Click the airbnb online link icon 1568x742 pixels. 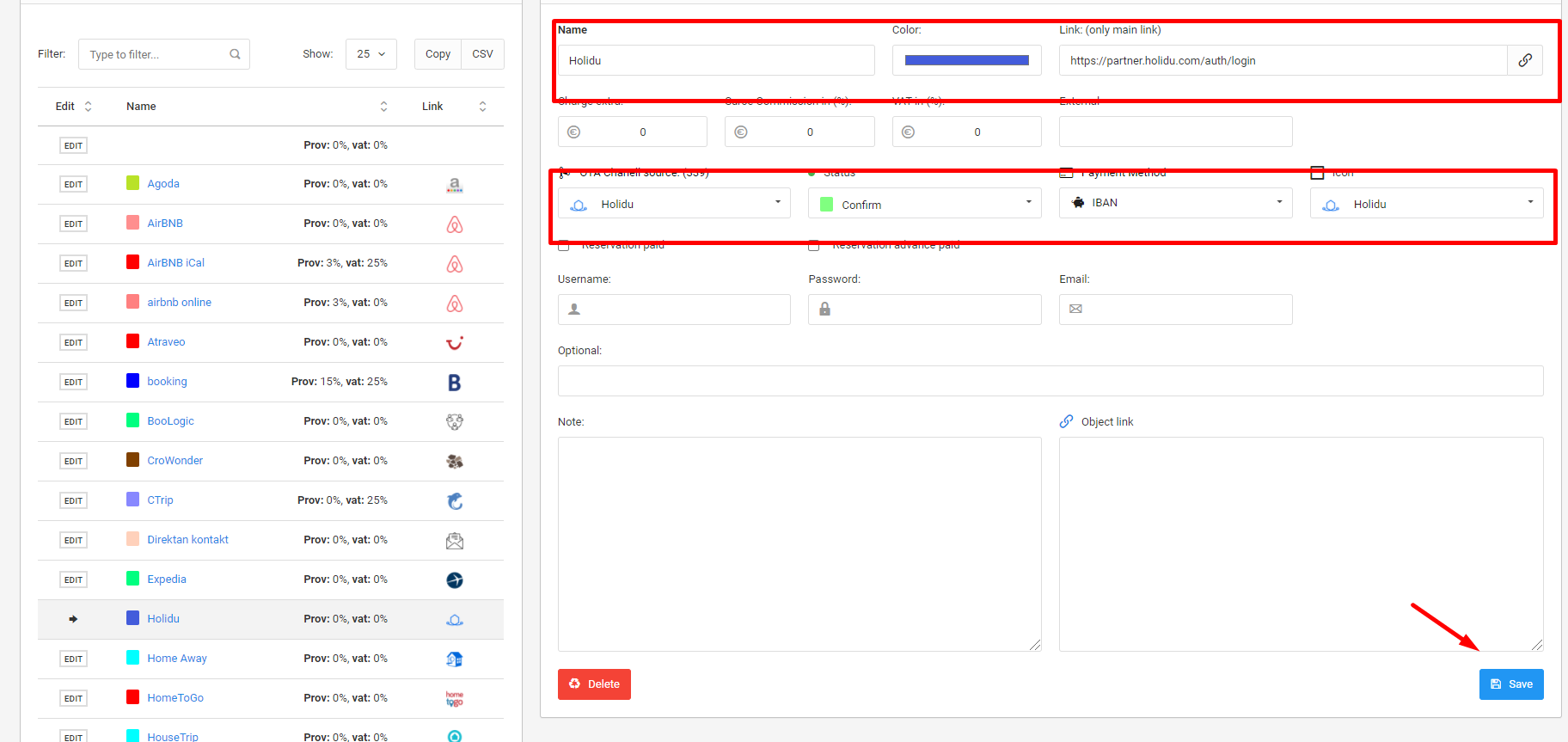pos(455,304)
